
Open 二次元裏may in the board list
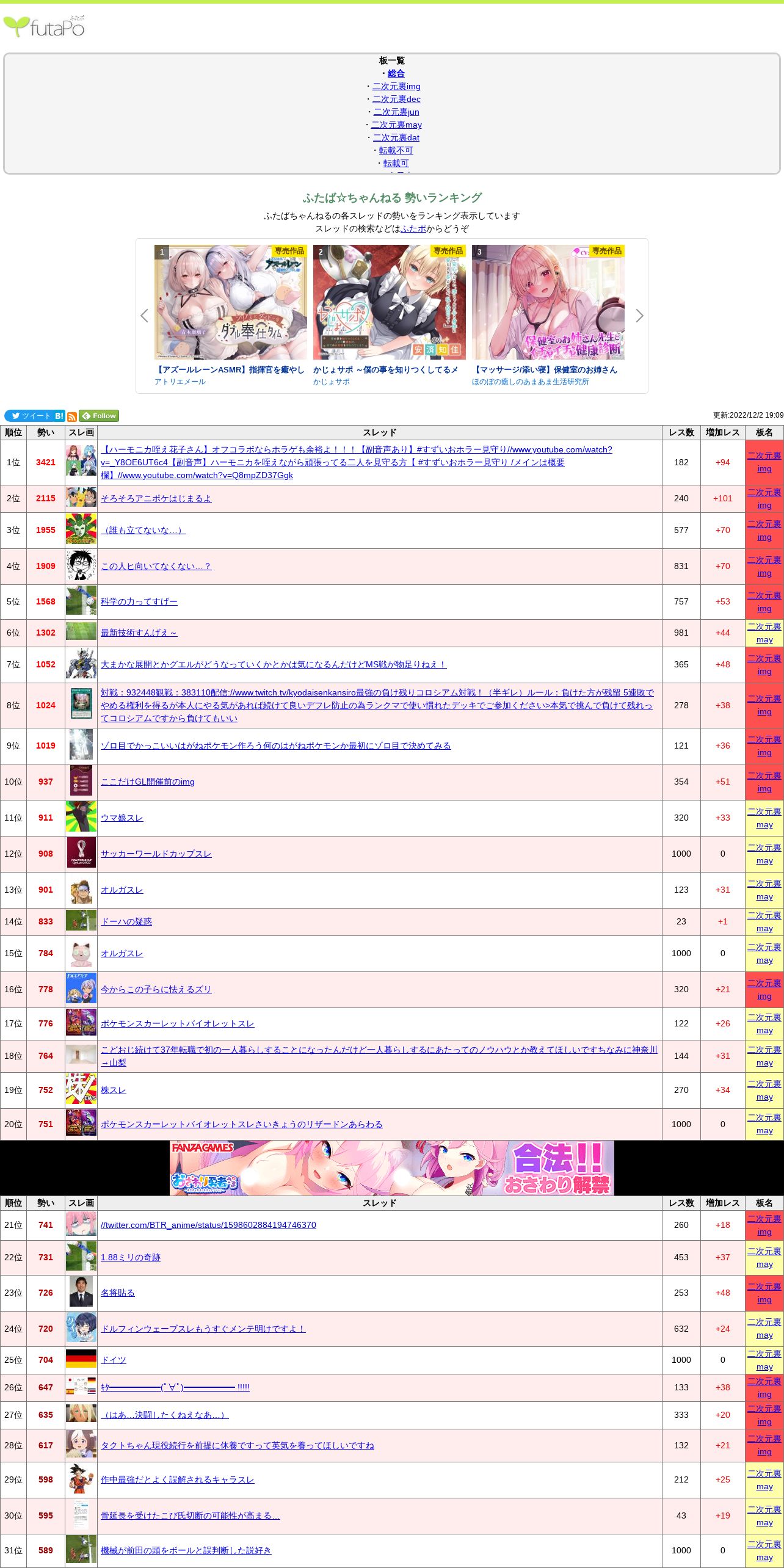(x=396, y=125)
